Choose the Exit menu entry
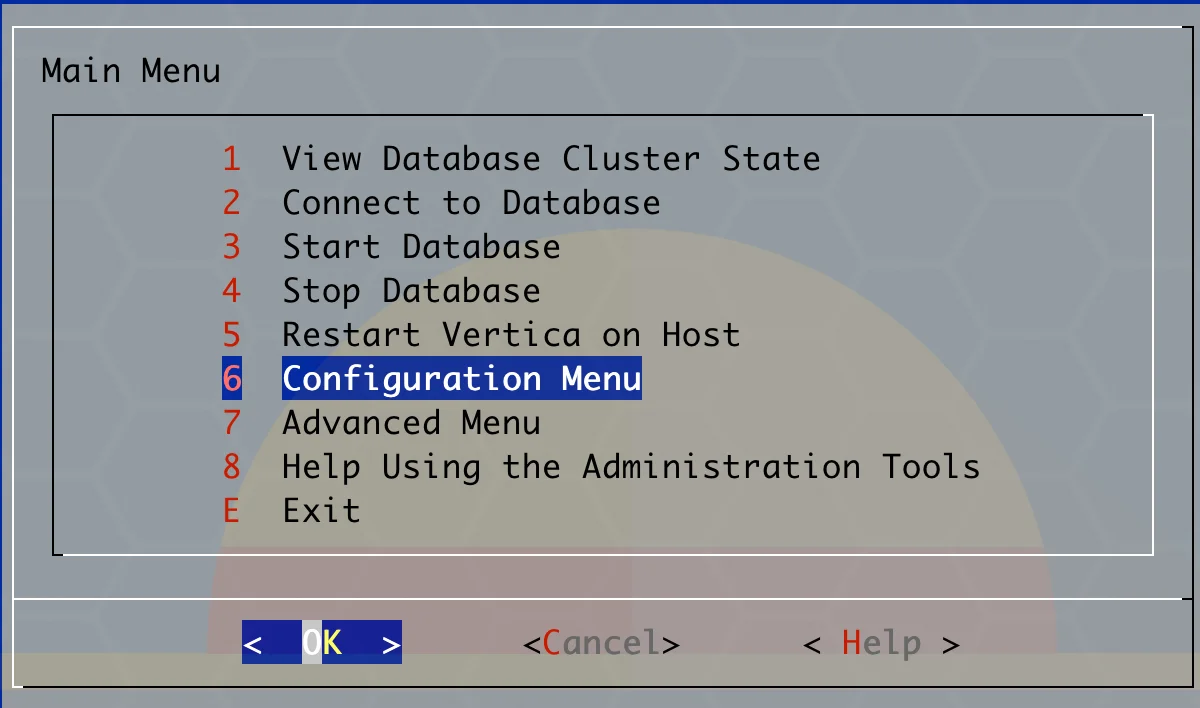 click(x=320, y=511)
